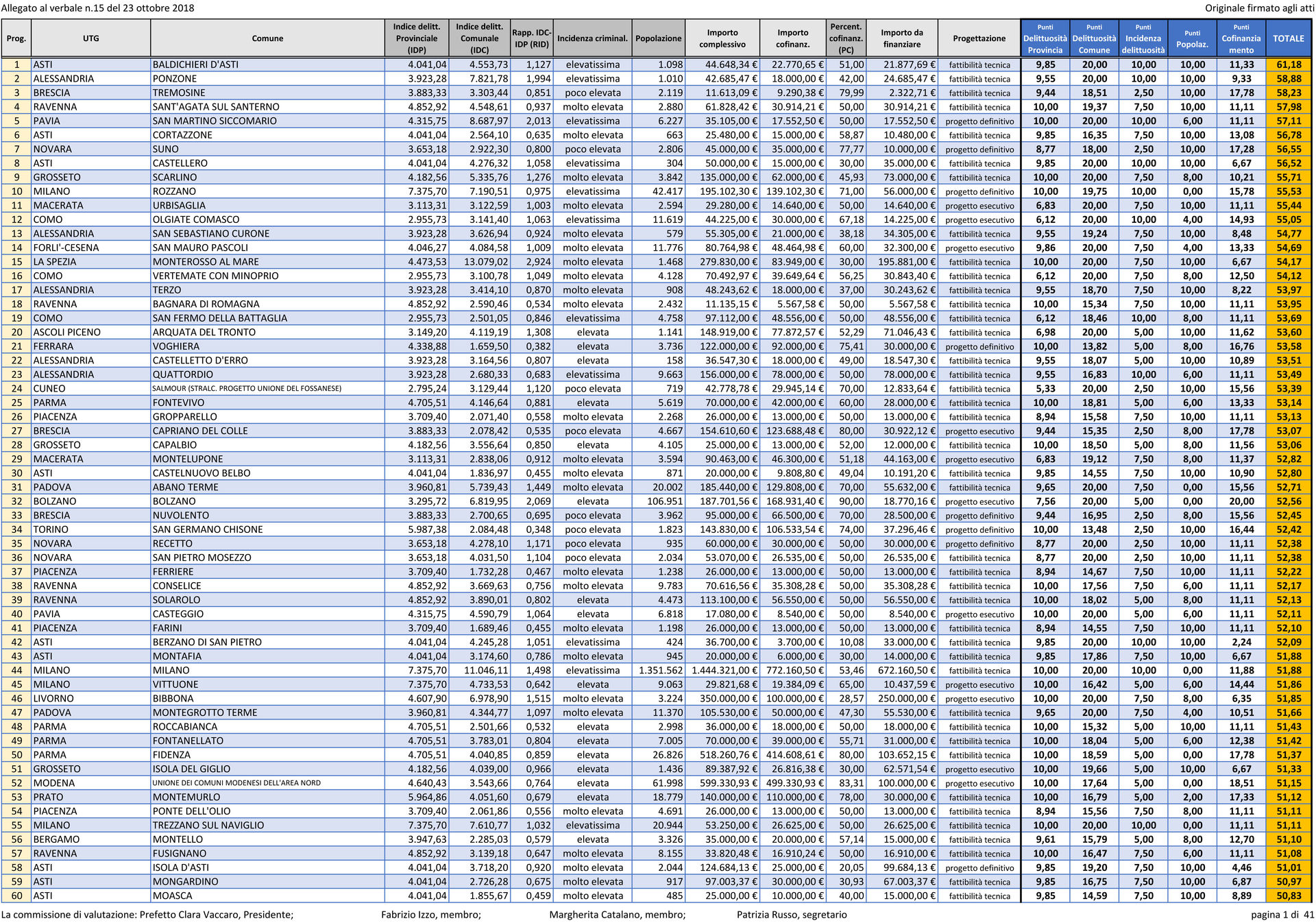Click the Importo complessivo header

[722, 38]
